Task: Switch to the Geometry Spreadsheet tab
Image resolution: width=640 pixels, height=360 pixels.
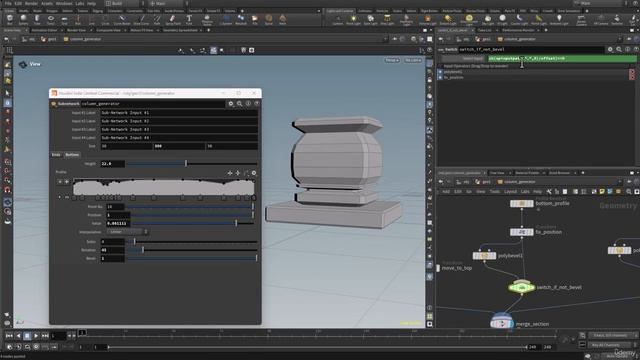Action: click(x=180, y=30)
